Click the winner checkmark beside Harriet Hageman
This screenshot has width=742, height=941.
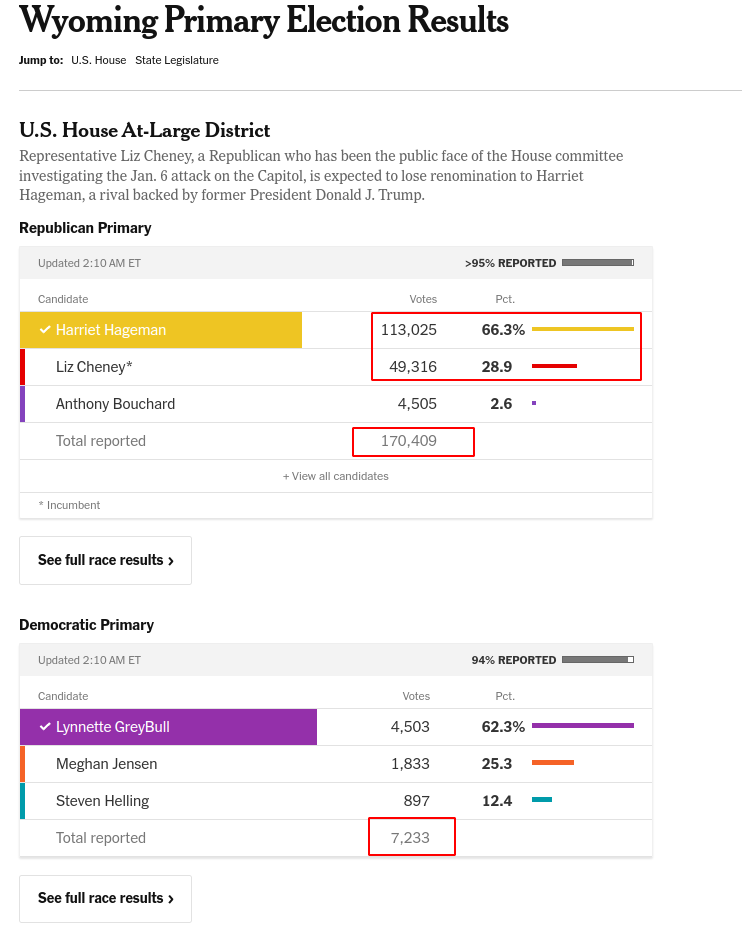pos(45,330)
